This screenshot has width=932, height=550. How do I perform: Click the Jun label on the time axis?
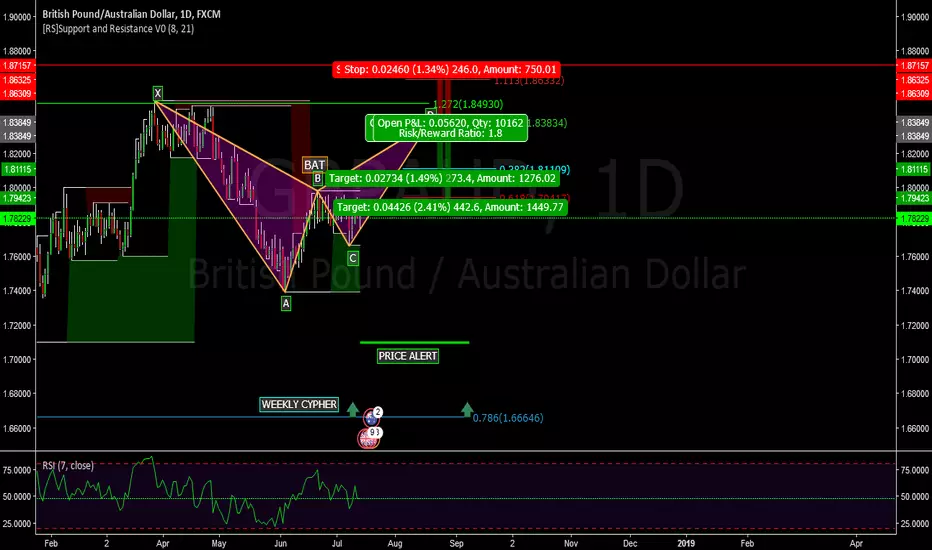click(x=281, y=543)
